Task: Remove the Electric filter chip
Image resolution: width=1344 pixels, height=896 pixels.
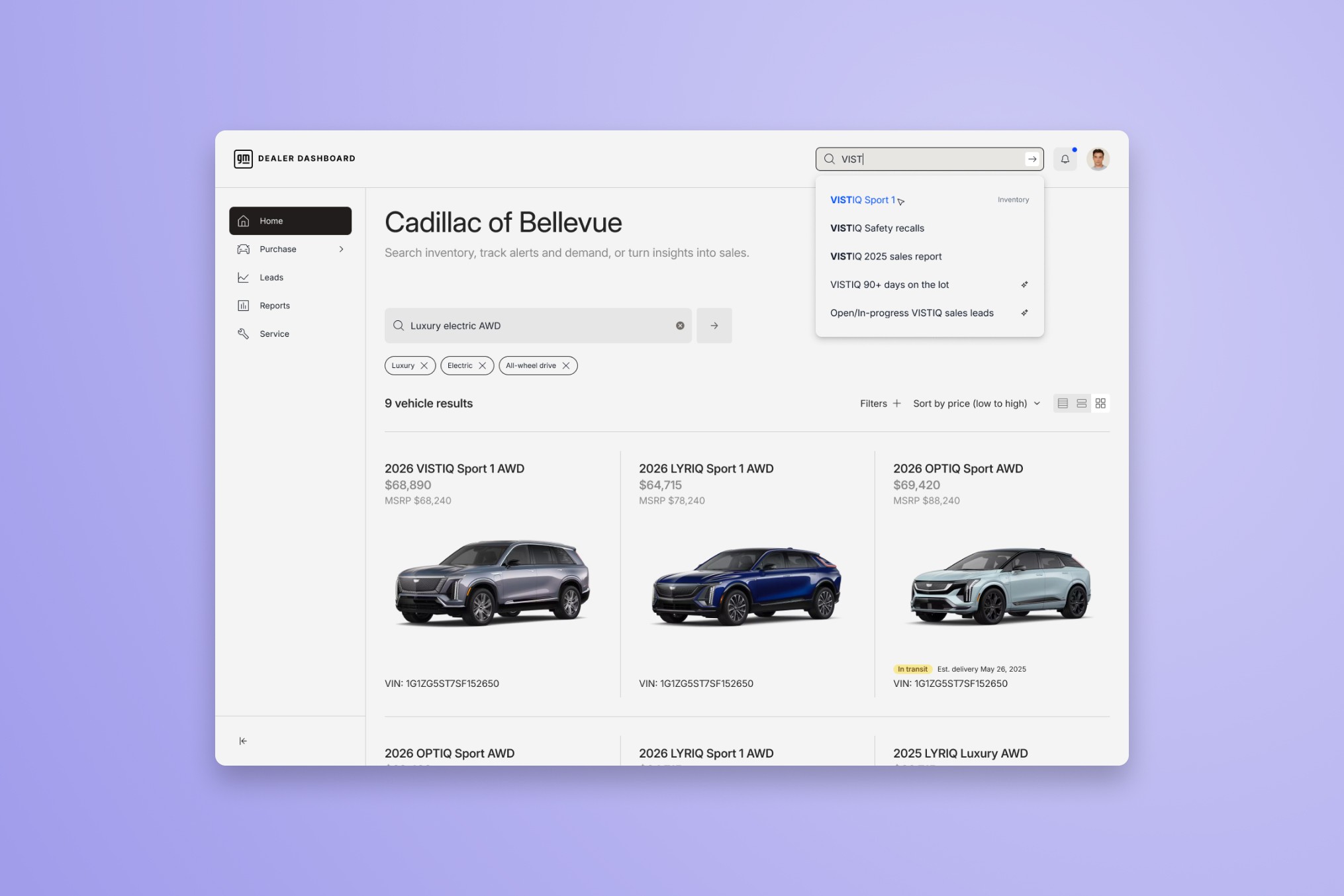Action: (x=482, y=365)
